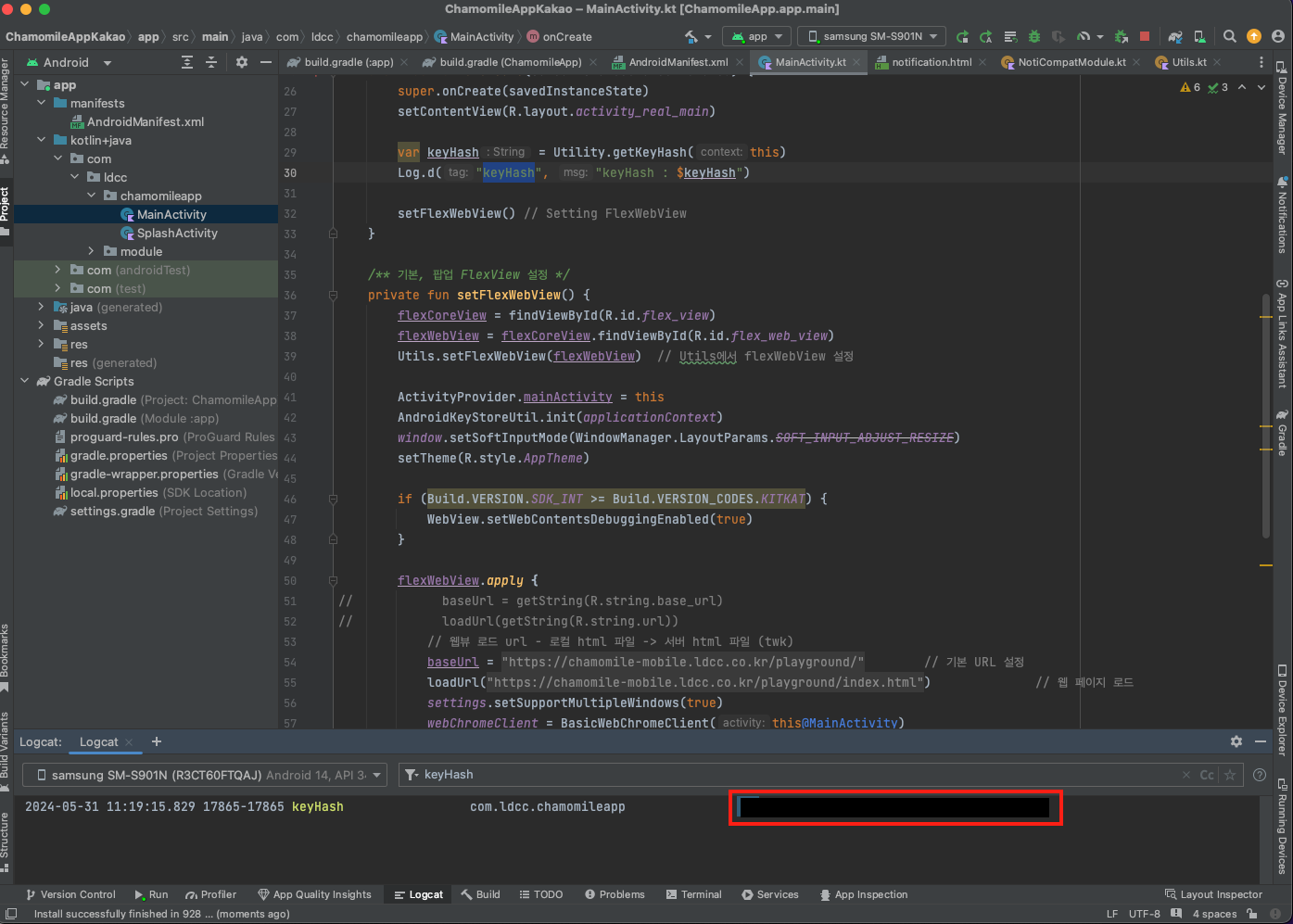Viewport: 1293px width, 924px height.
Task: Add a new Logcat tab with plus
Action: (157, 741)
